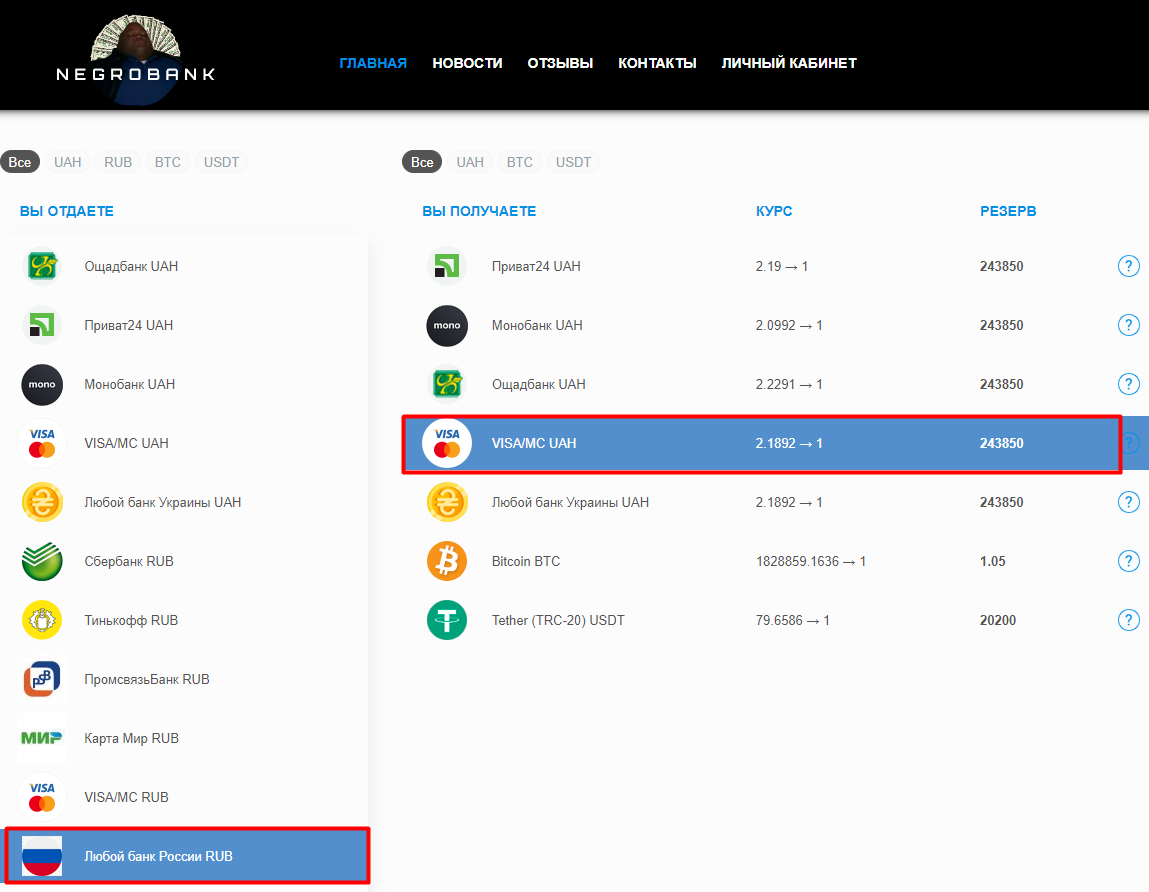Click Ощадбанк UAH icon in give list
The image size is (1149, 892).
tap(43, 266)
